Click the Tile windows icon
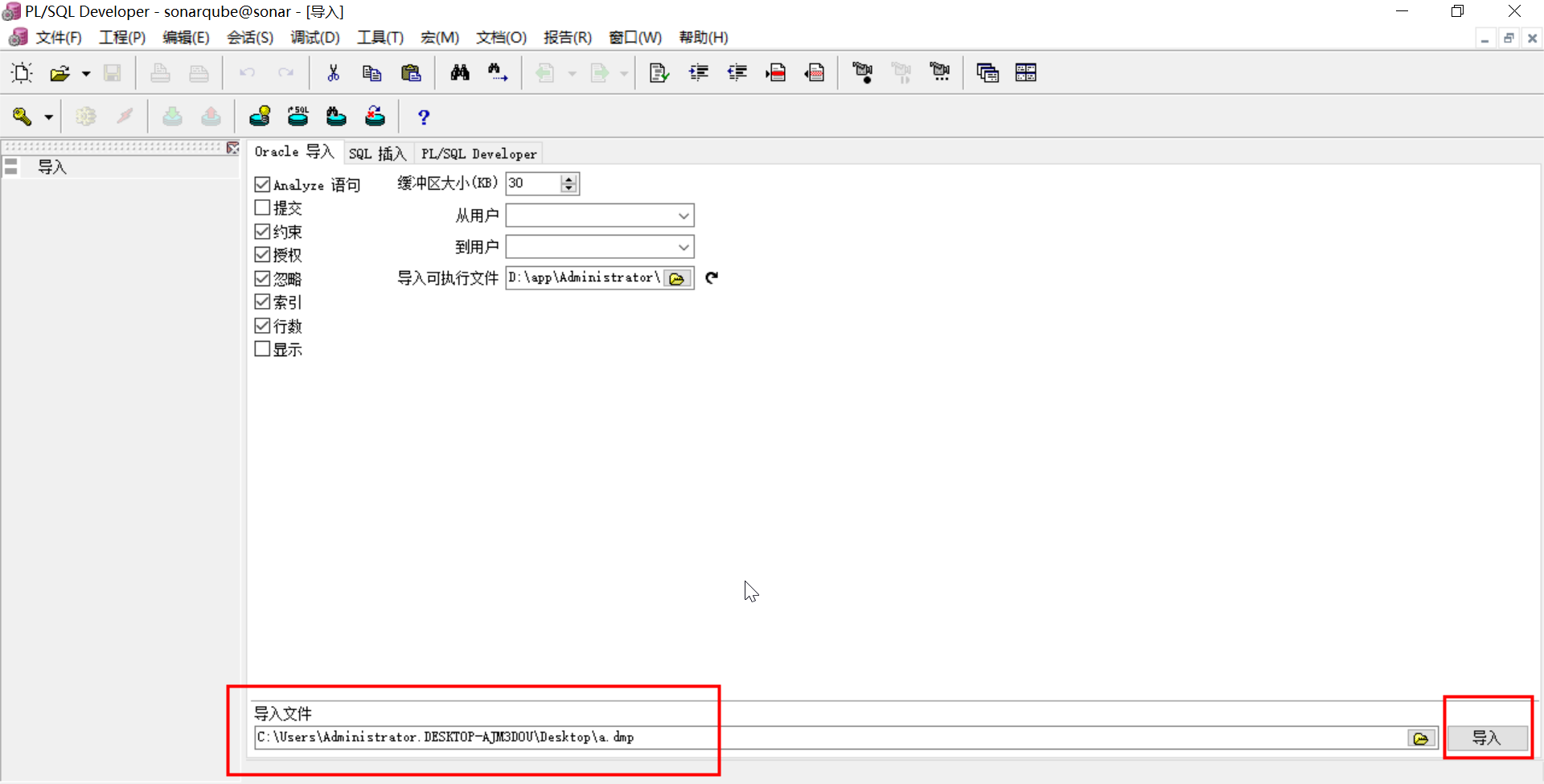This screenshot has width=1544, height=784. [x=1026, y=73]
